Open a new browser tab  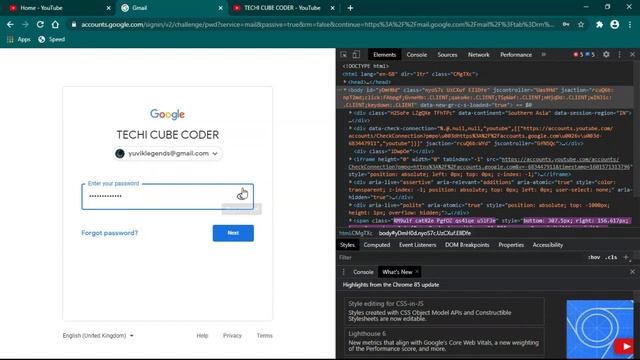[x=350, y=8]
